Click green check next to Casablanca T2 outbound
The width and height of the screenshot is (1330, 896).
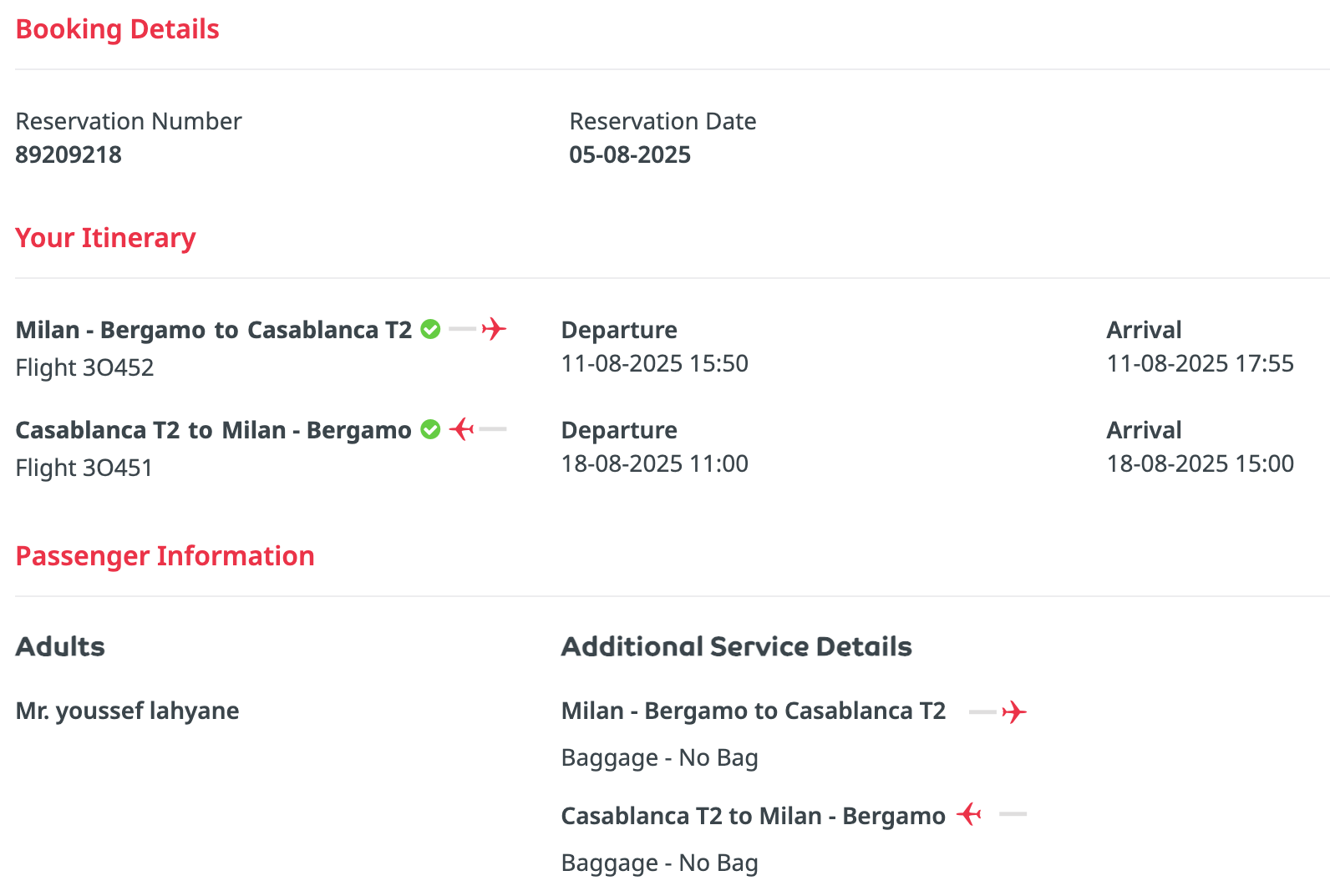point(430,329)
